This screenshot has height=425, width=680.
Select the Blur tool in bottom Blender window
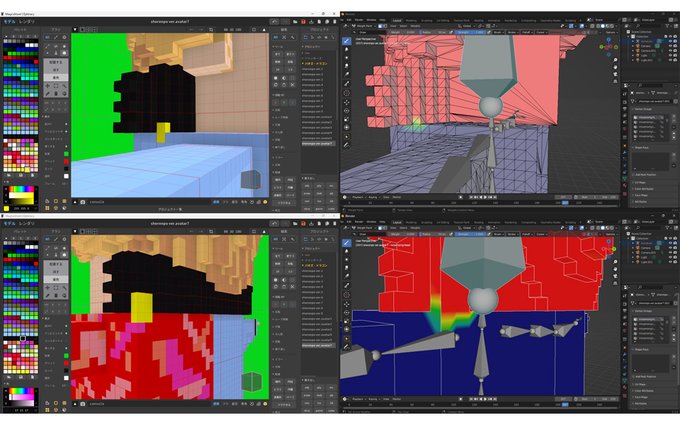pos(347,251)
